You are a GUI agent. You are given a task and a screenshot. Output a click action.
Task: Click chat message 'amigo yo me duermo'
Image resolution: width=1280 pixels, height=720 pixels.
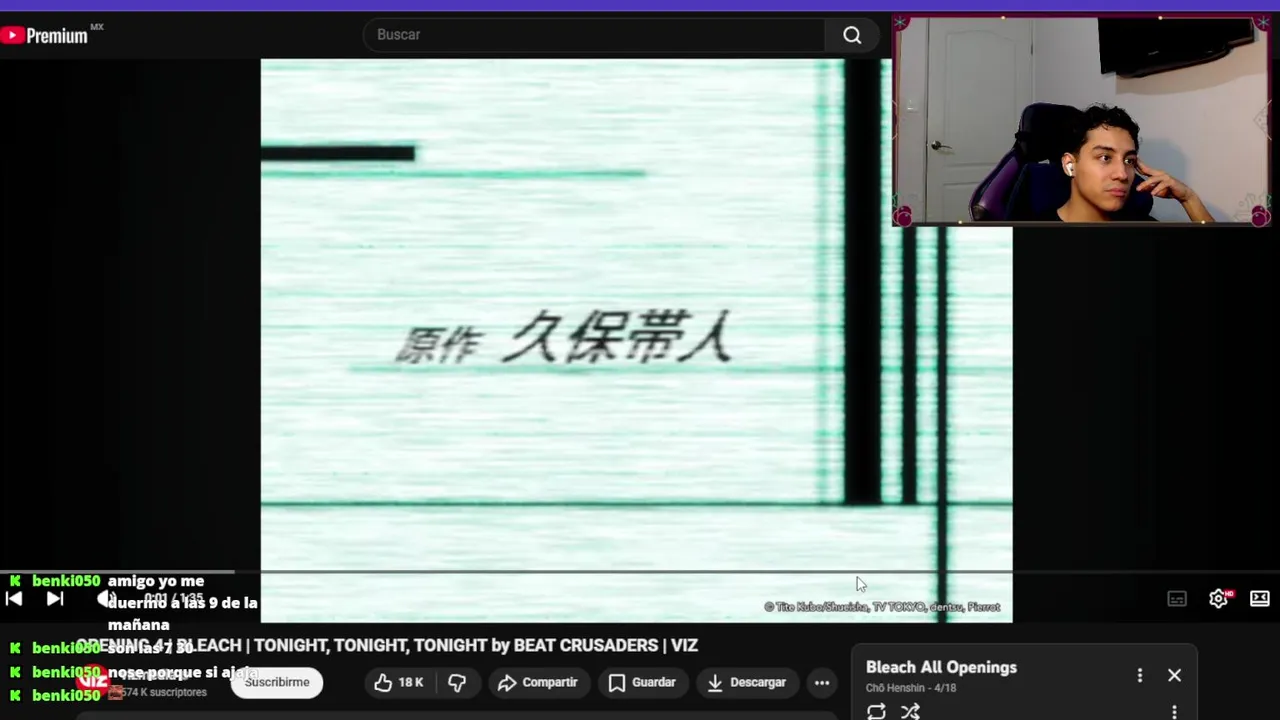(x=183, y=603)
